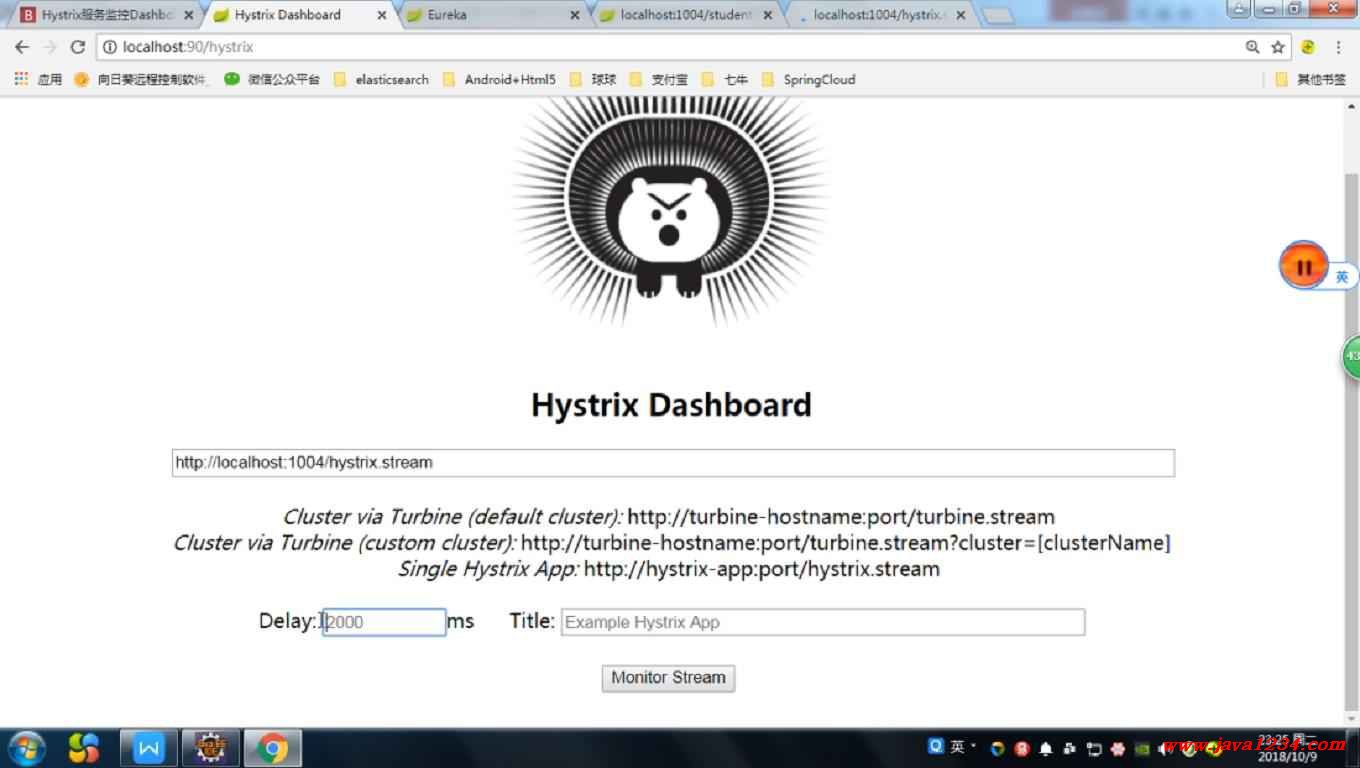Click the network tray icon
Viewport: 1360px width, 768px height.
pyautogui.click(x=1094, y=748)
